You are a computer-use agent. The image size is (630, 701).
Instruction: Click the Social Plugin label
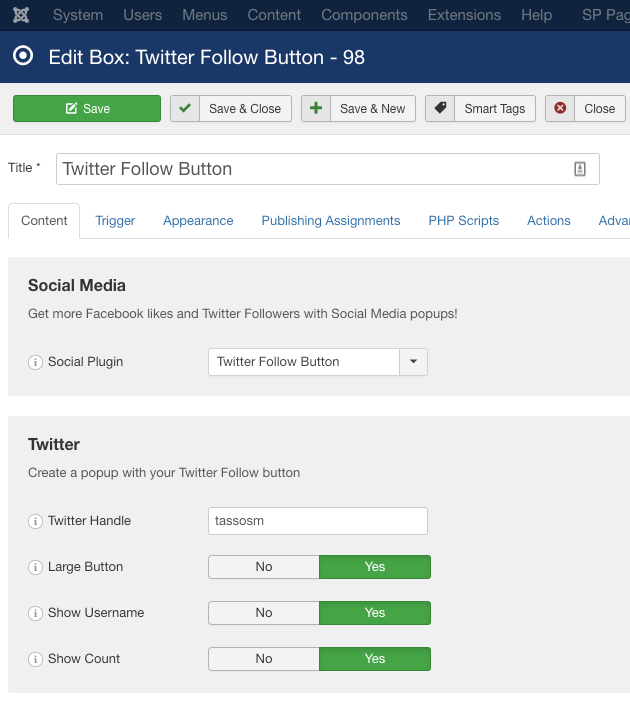85,362
